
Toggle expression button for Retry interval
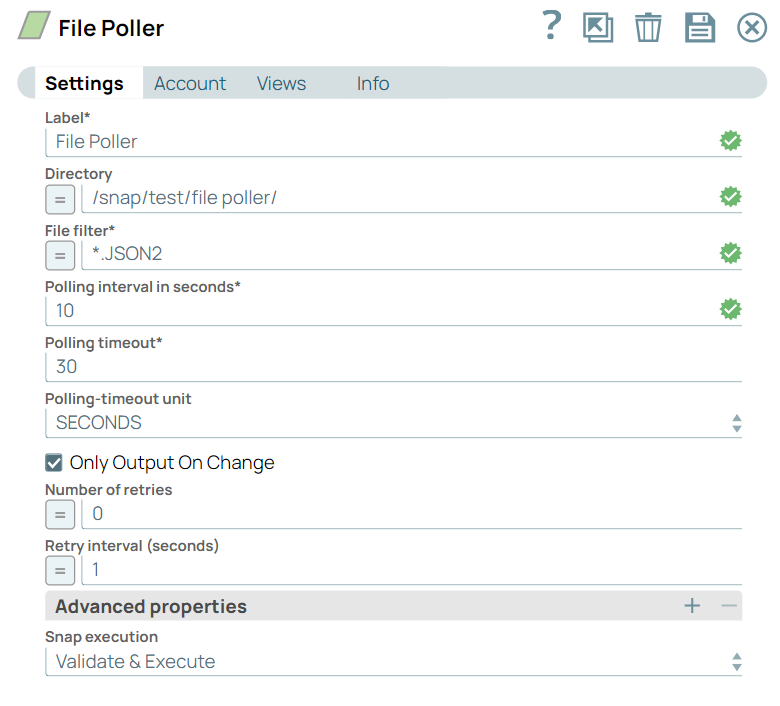tap(60, 571)
